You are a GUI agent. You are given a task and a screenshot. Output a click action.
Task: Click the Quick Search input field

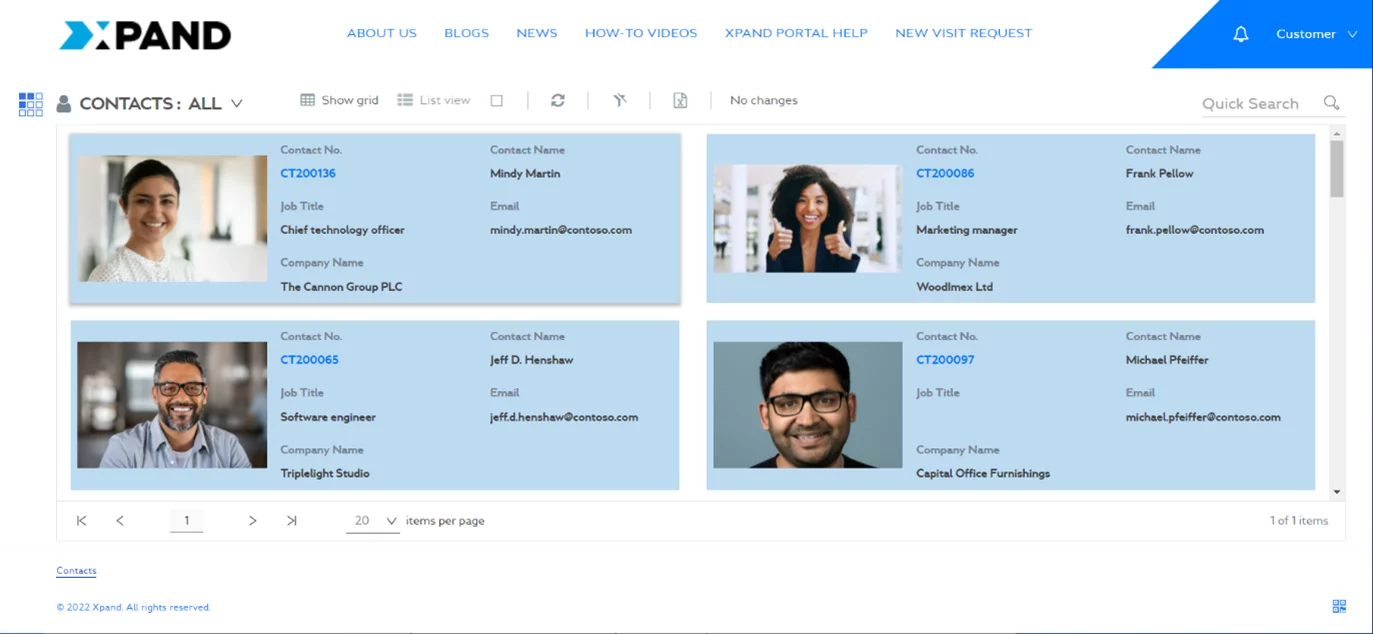[1258, 104]
